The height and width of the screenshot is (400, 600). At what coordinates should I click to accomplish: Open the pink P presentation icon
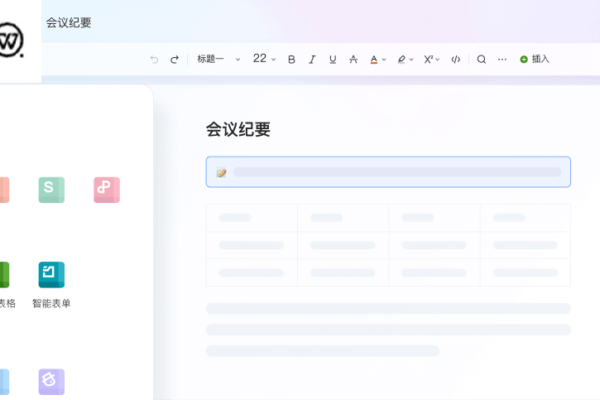(x=107, y=189)
